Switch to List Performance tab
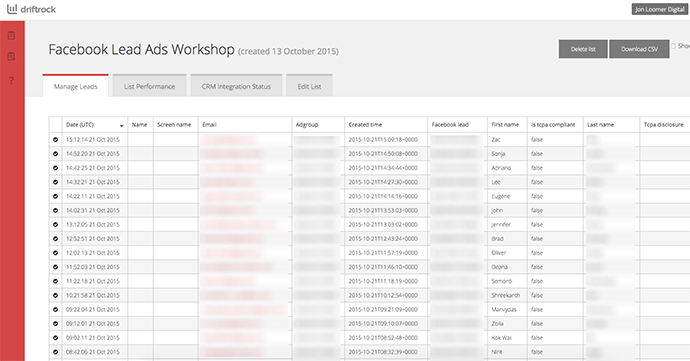The image size is (690, 361). pos(150,86)
